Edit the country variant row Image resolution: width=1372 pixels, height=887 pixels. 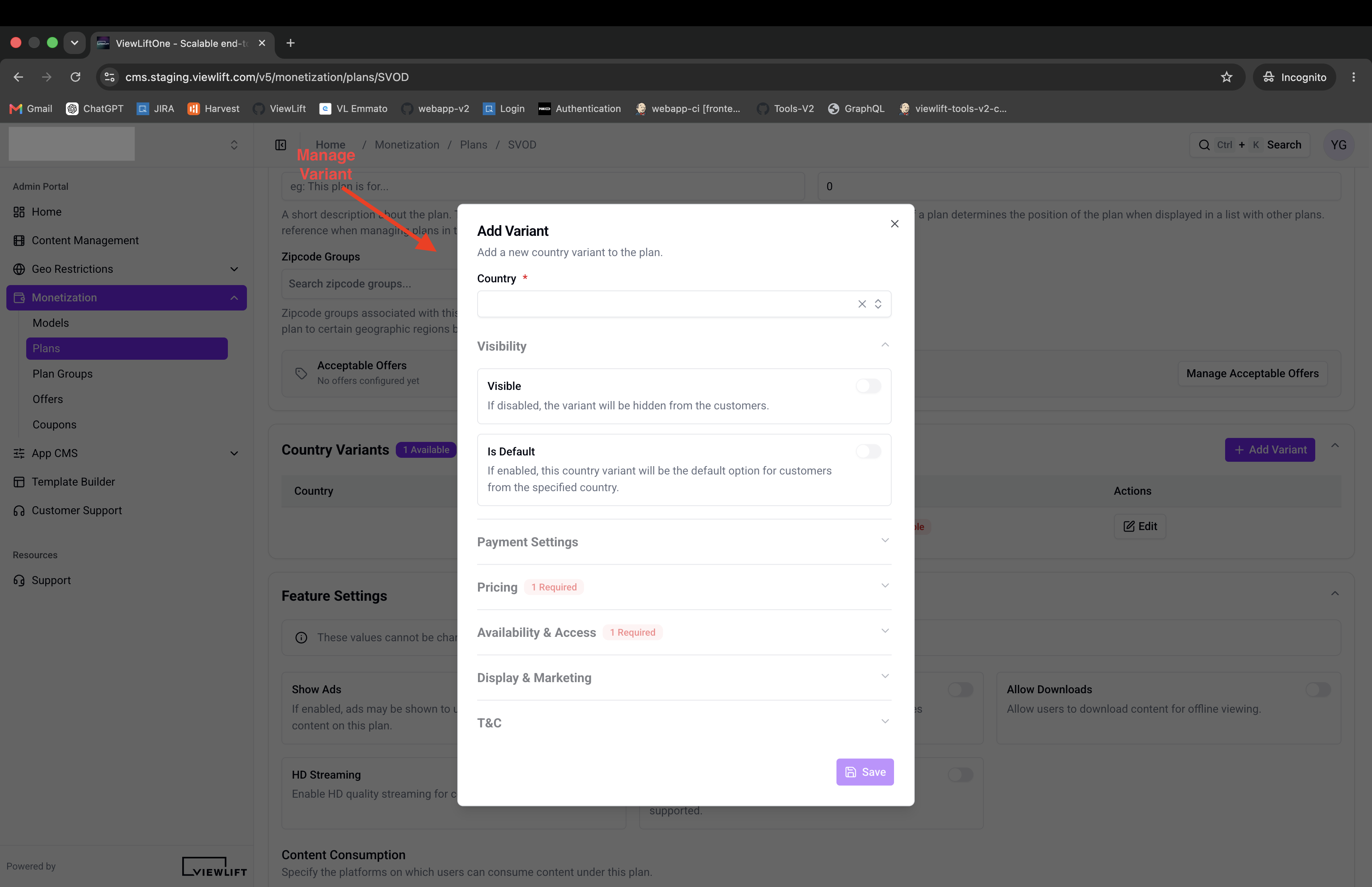[1140, 526]
